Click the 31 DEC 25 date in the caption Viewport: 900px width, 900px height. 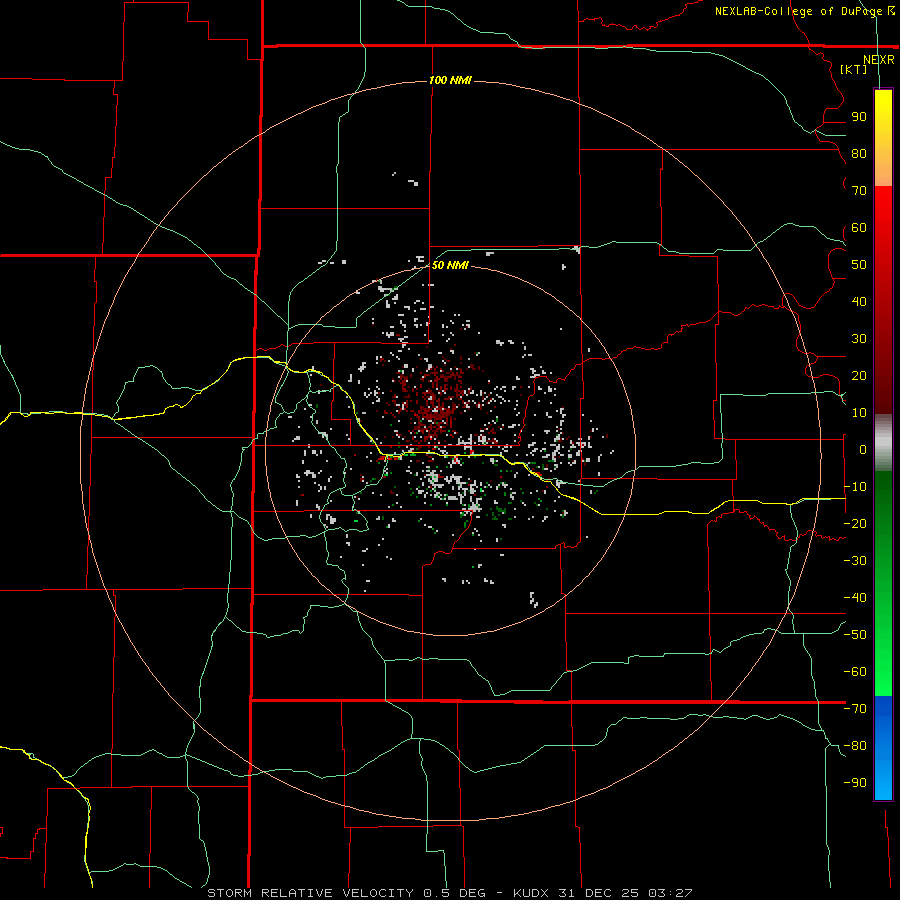pyautogui.click(x=599, y=893)
